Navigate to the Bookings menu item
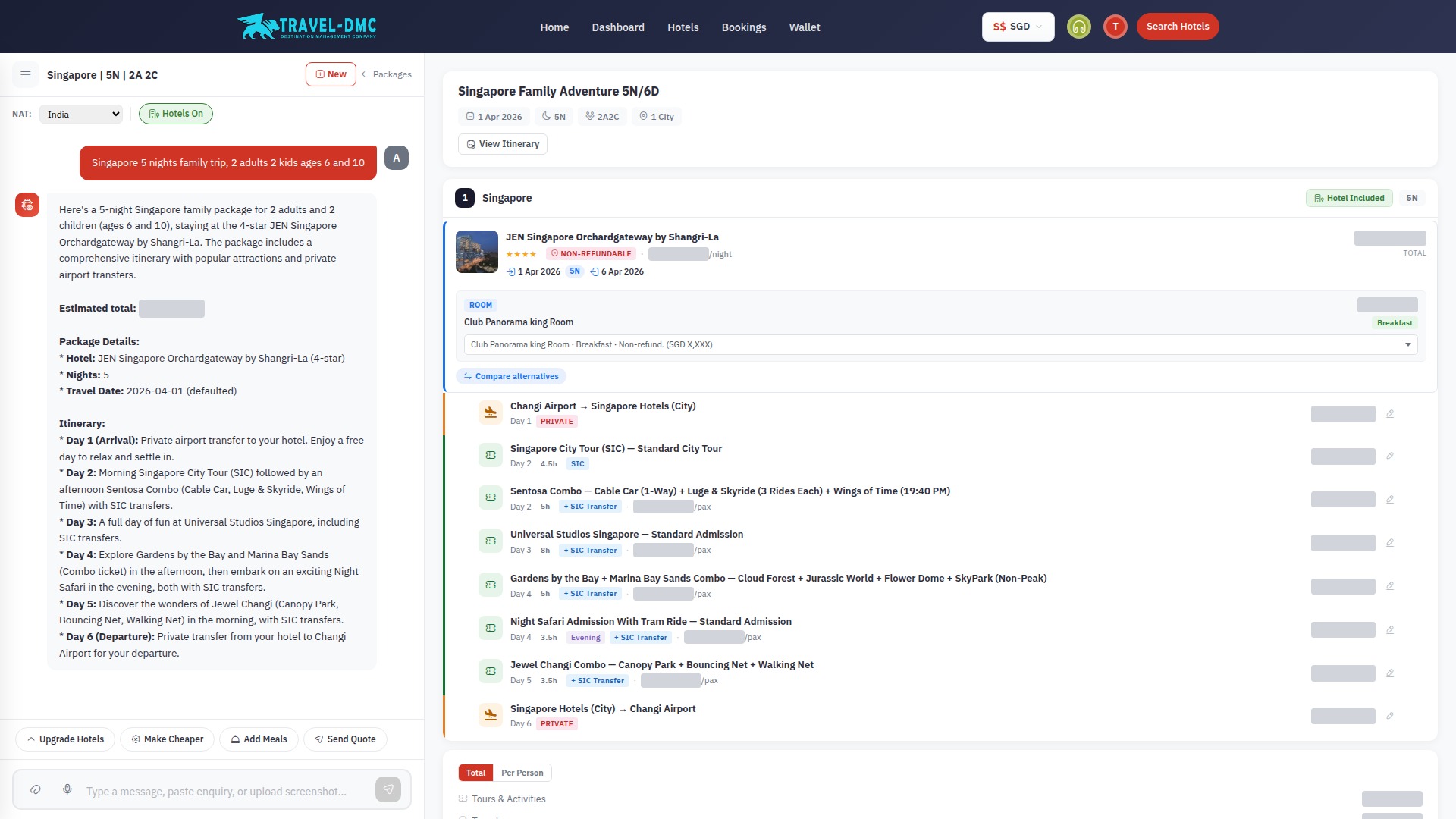Image resolution: width=1456 pixels, height=819 pixels. (x=743, y=27)
